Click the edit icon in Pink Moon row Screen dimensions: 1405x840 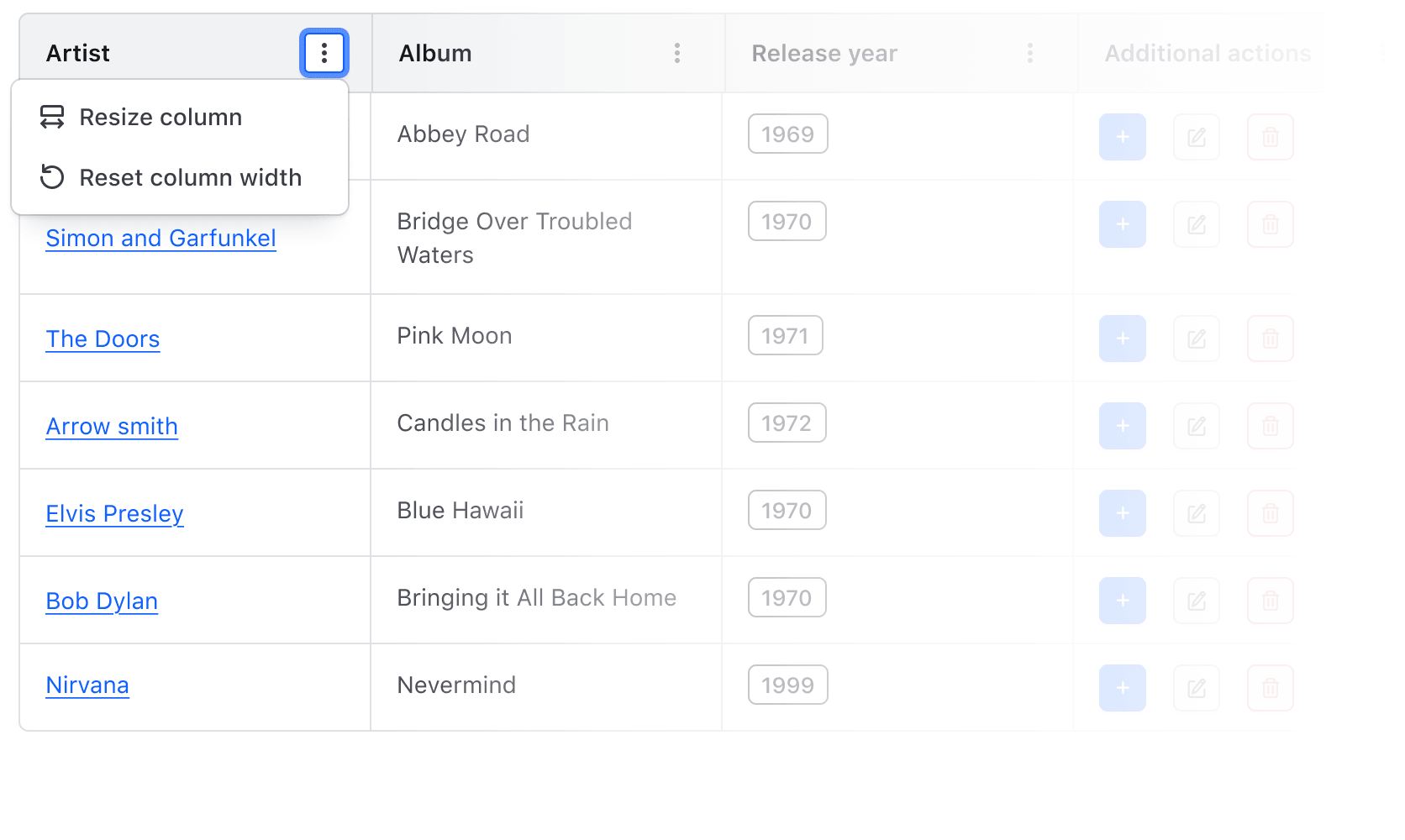click(1196, 339)
